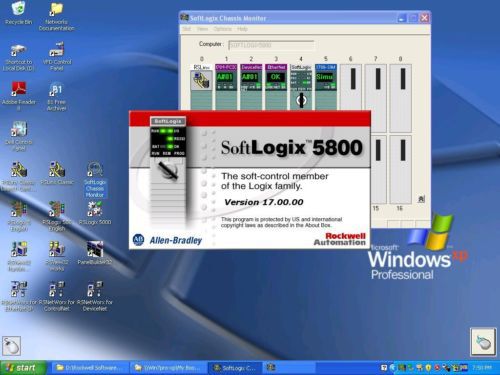Open the RSLogix 5000 desktop shortcut

click(95, 213)
